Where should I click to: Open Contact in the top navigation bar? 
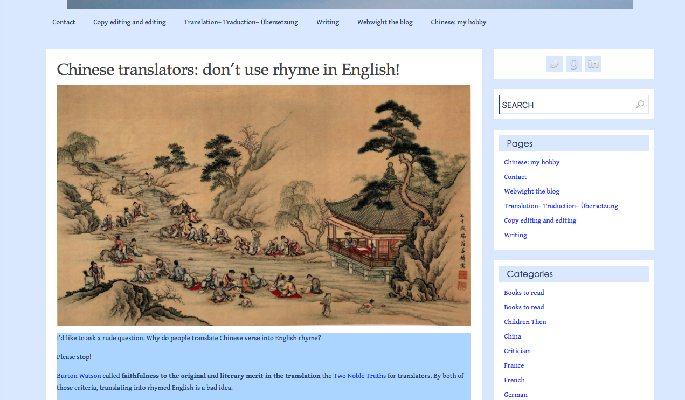(63, 22)
